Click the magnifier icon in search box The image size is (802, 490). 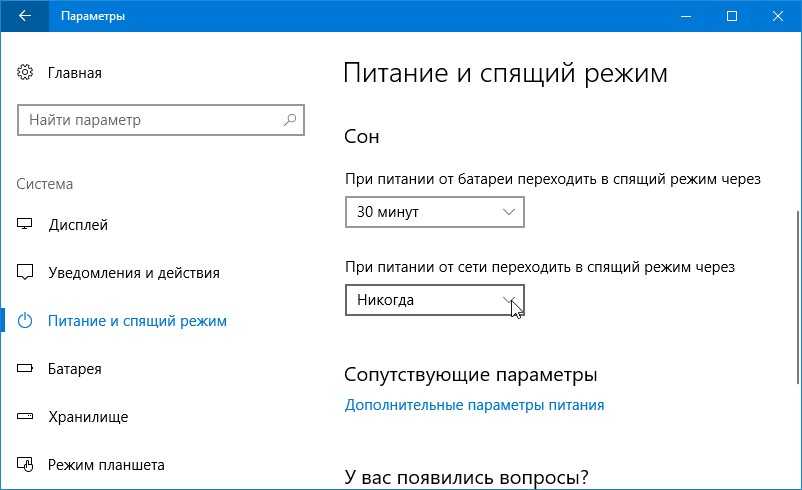tap(289, 120)
